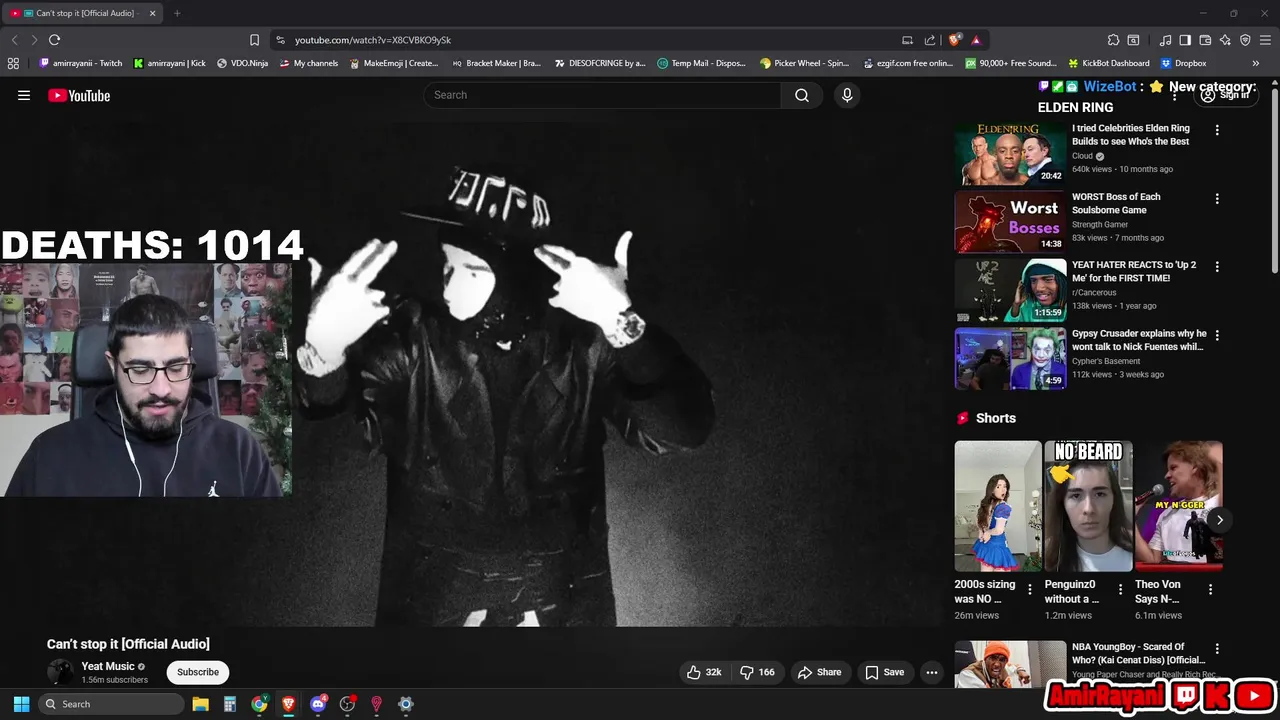Open Brave VPN shield icon

tap(1245, 40)
